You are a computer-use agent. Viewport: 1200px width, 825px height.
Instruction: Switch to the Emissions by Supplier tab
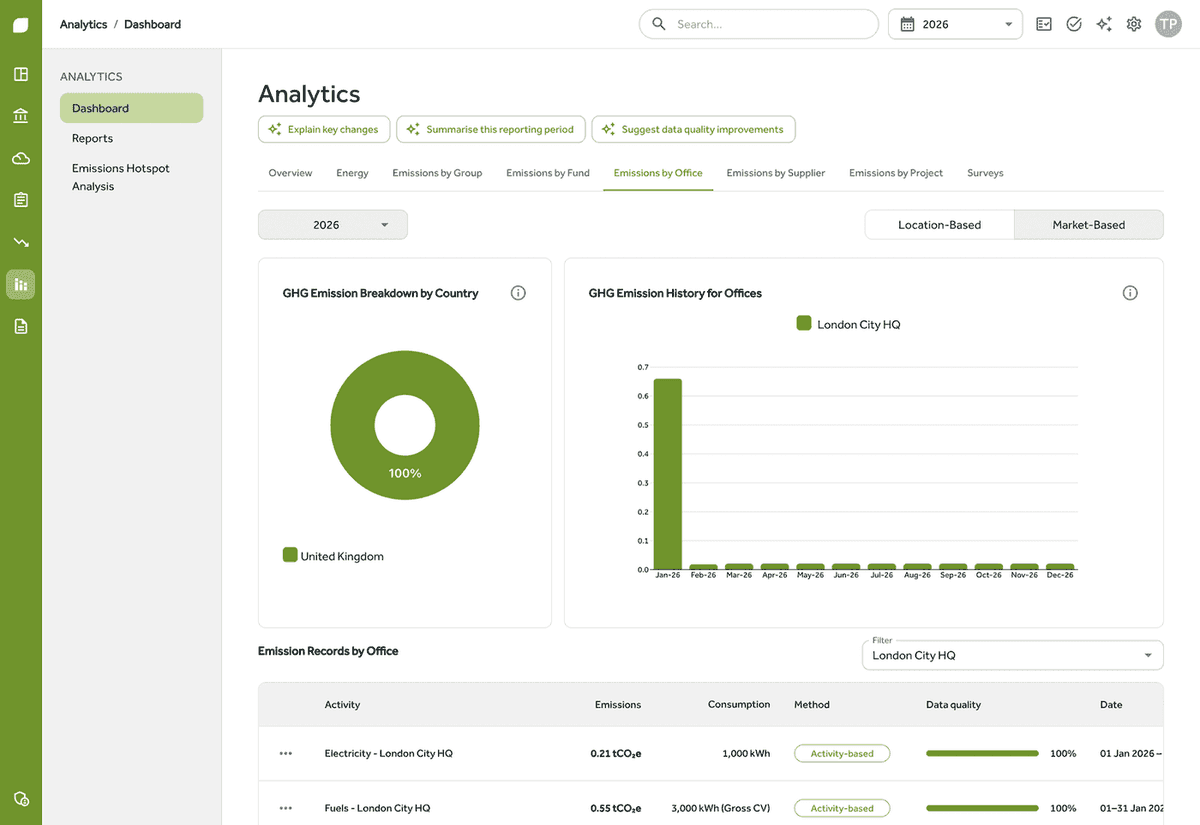coord(776,173)
